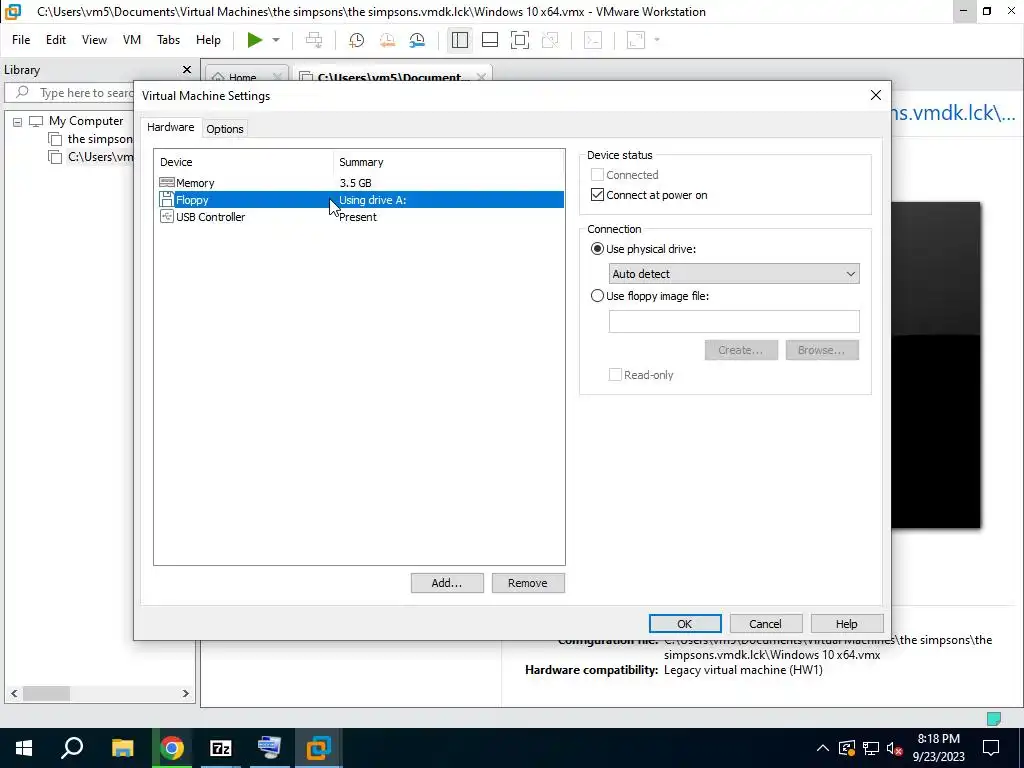
Task: Click the Cancel button
Action: (x=765, y=624)
